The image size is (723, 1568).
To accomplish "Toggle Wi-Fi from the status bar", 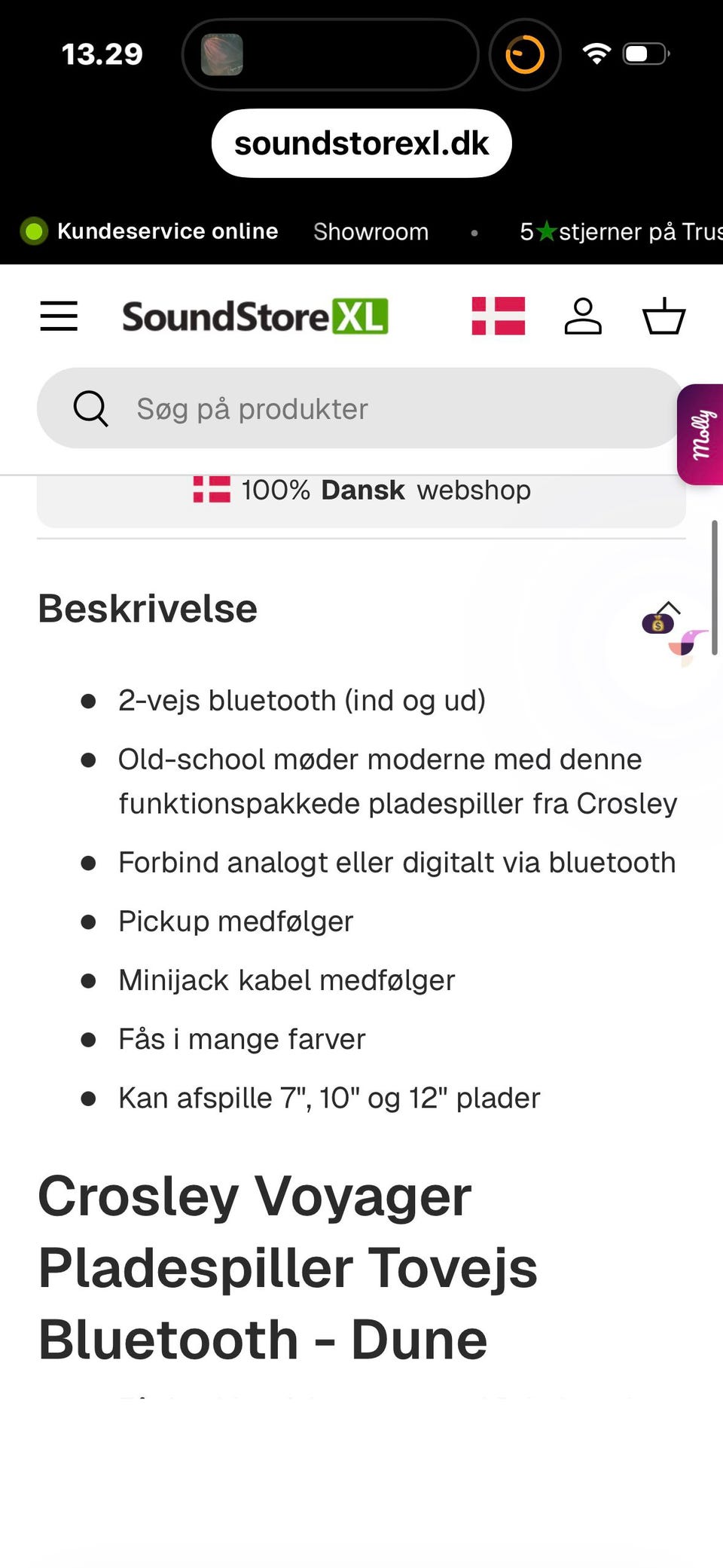I will coord(596,53).
